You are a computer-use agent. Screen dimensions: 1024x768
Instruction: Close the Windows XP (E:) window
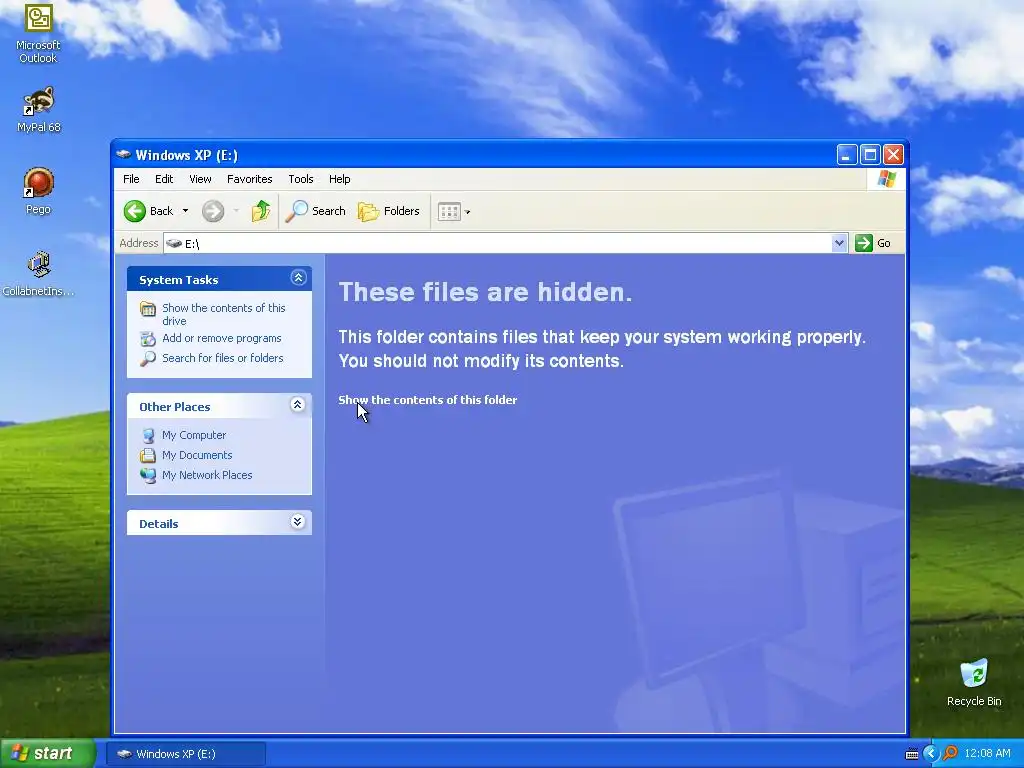[x=893, y=155]
